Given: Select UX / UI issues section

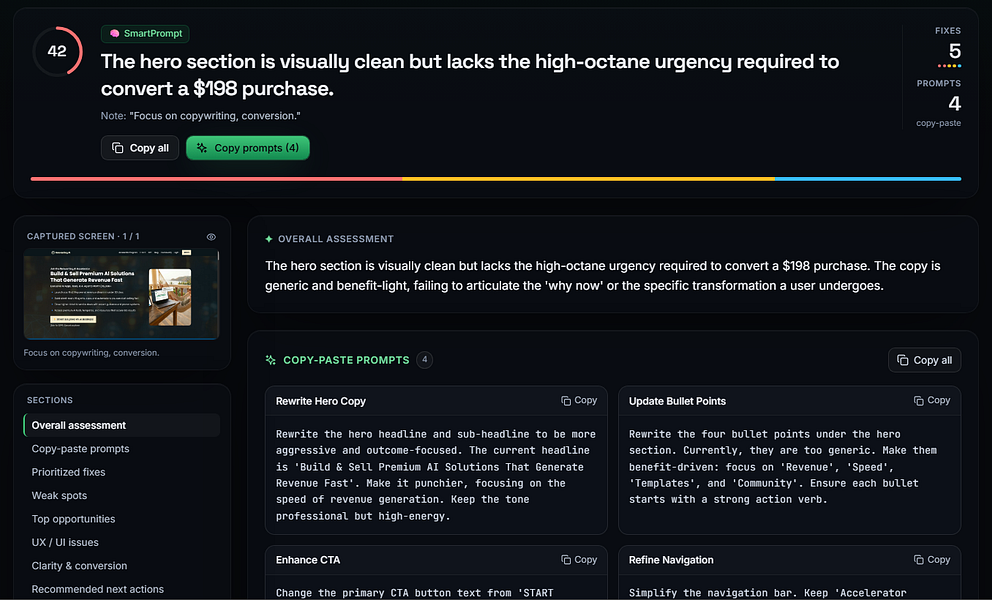Looking at the screenshot, I should tap(65, 542).
